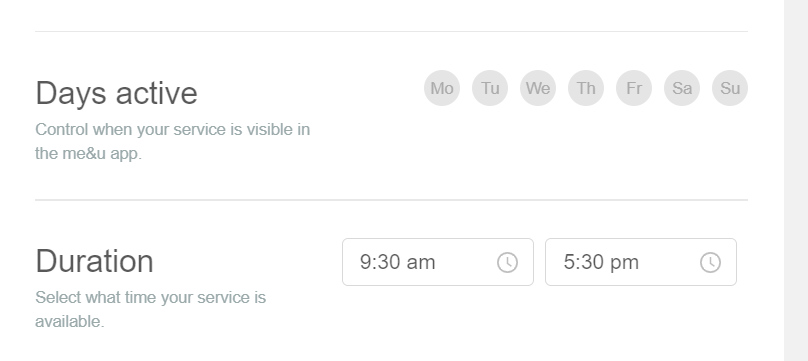Click the 9:30 am start time field
Image resolution: width=808 pixels, height=361 pixels.
pyautogui.click(x=437, y=262)
